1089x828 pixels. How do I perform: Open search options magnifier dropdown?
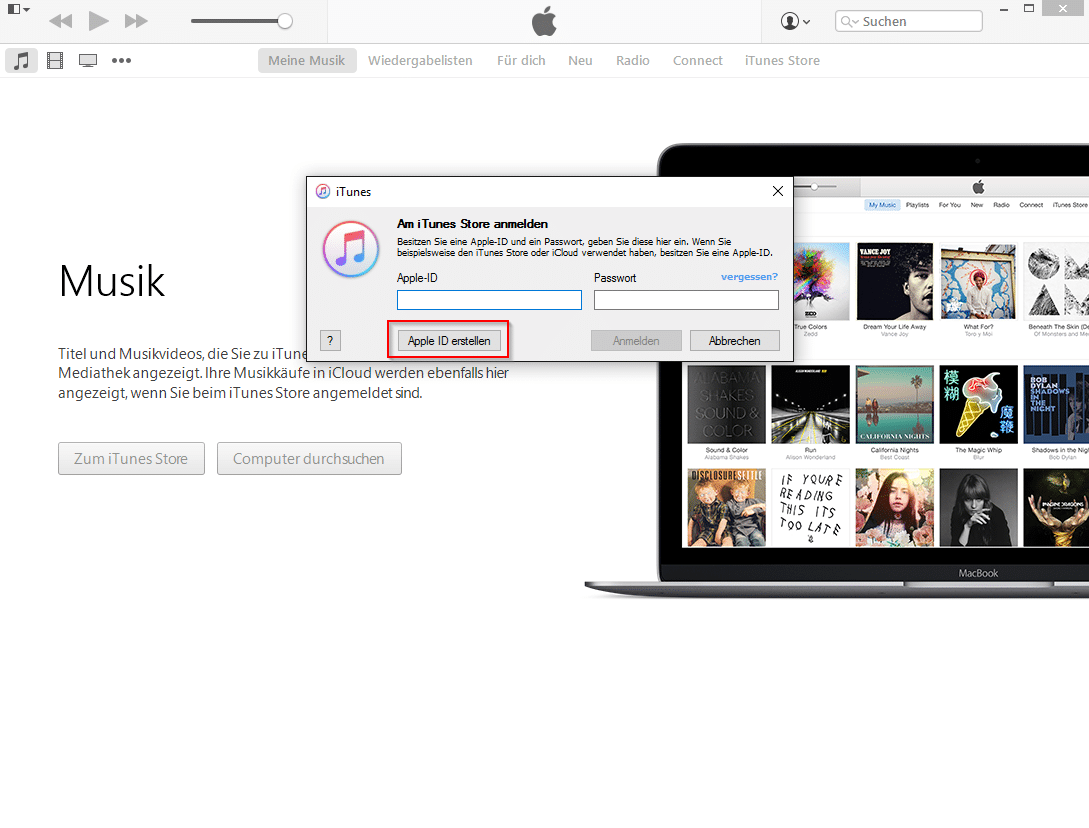click(x=849, y=22)
